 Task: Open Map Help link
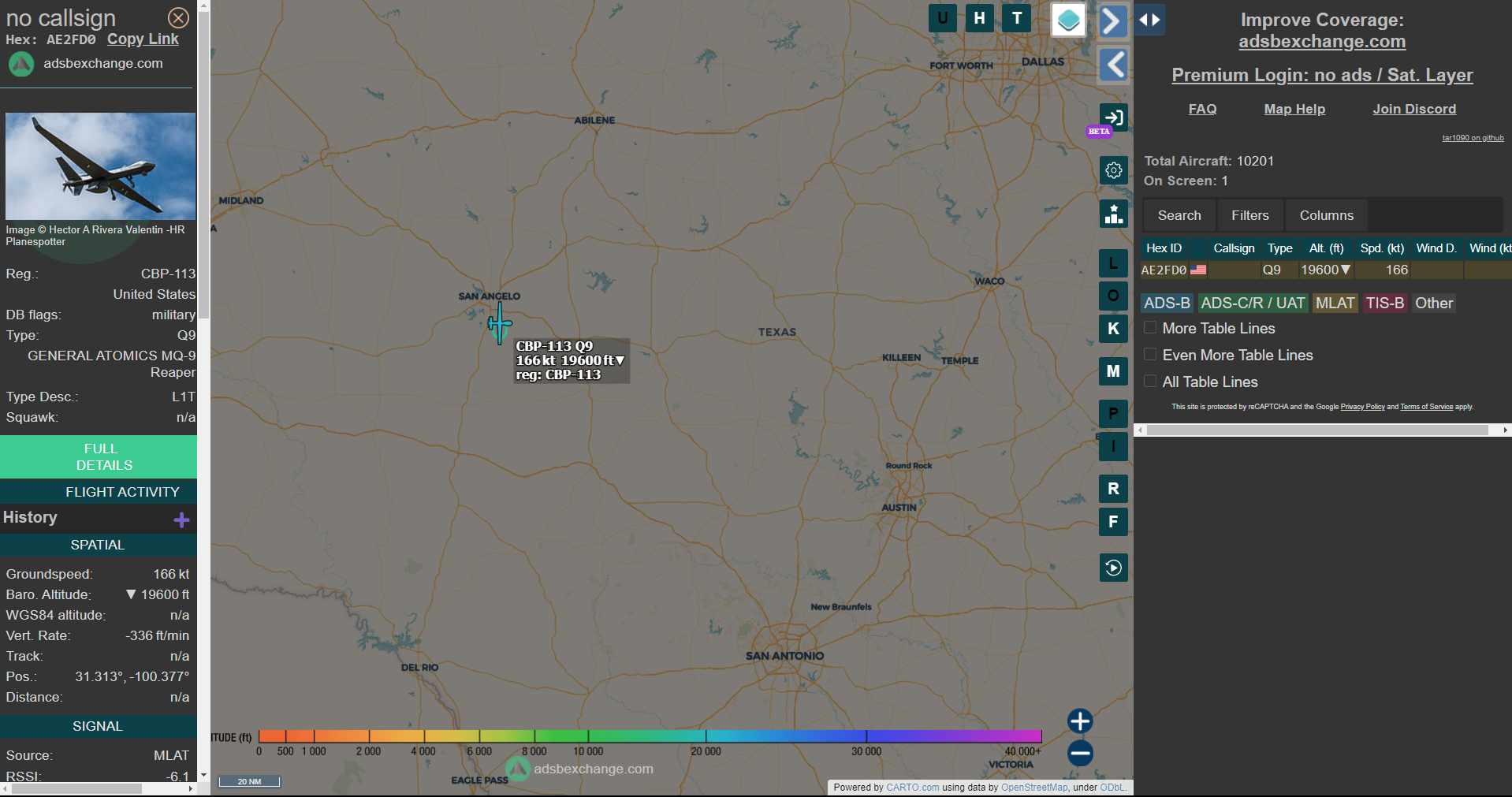coord(1294,109)
